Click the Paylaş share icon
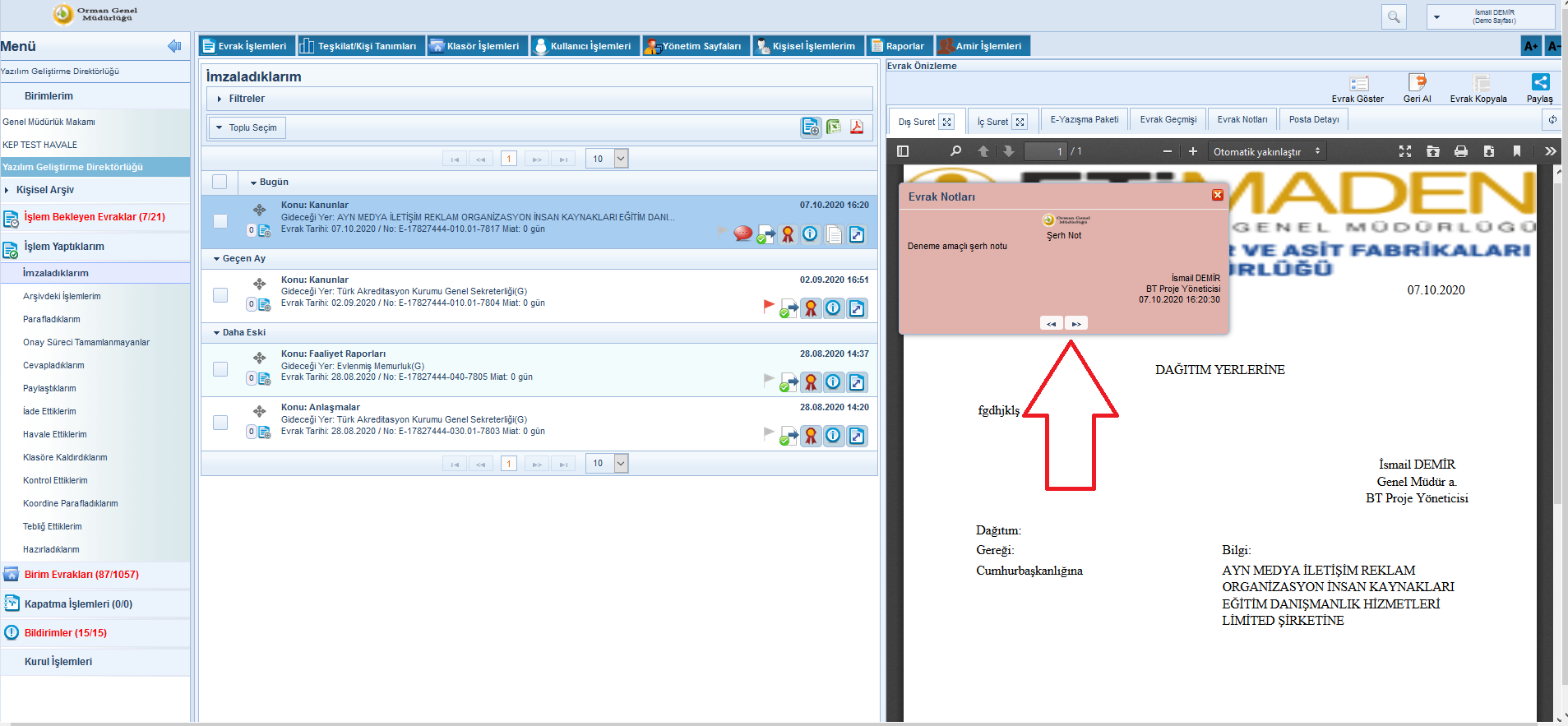The image size is (1568, 726). point(1540,83)
